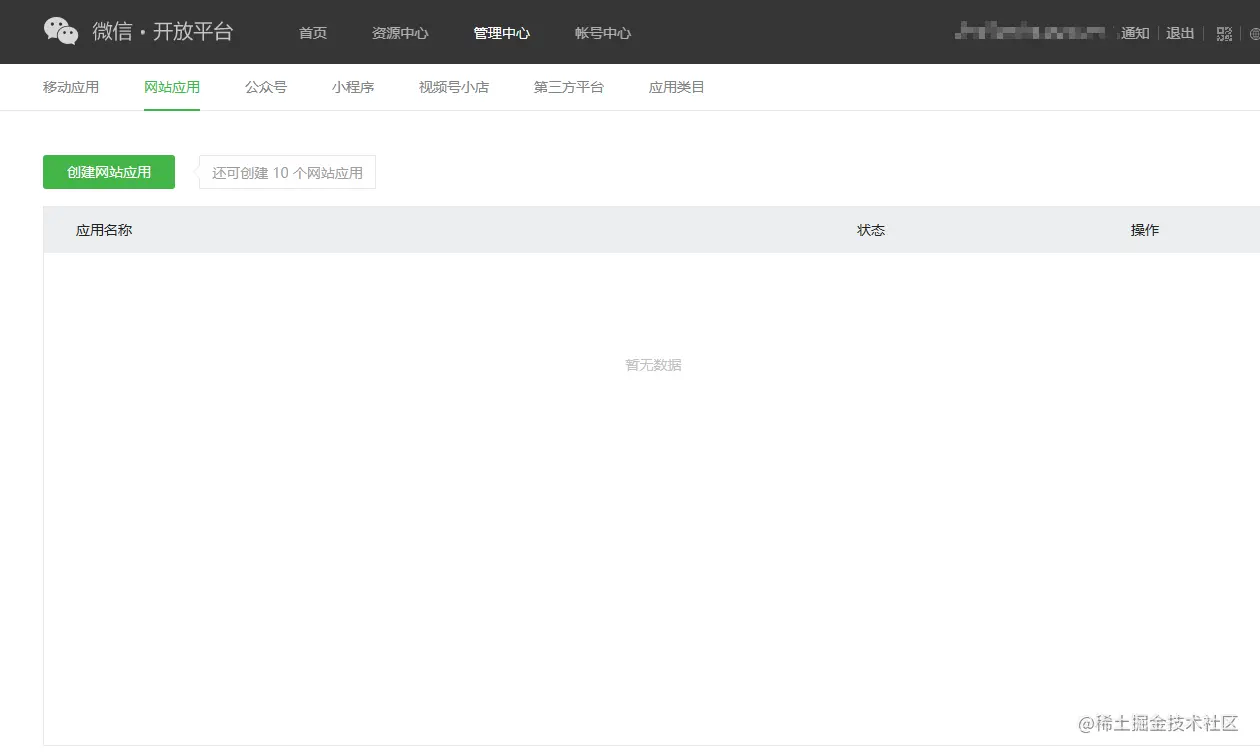Select the 应用类目 tab
The image size is (1260, 755).
point(677,87)
